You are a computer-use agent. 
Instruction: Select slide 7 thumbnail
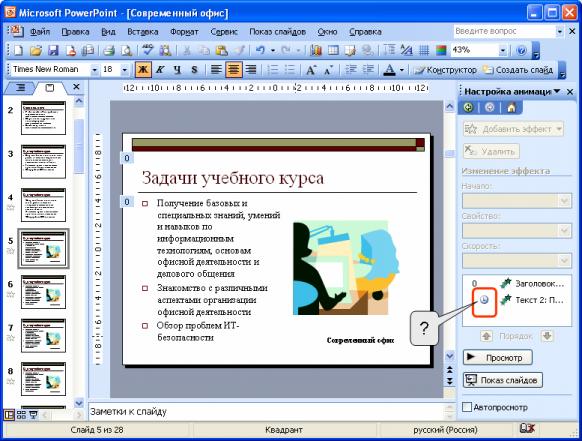point(43,335)
